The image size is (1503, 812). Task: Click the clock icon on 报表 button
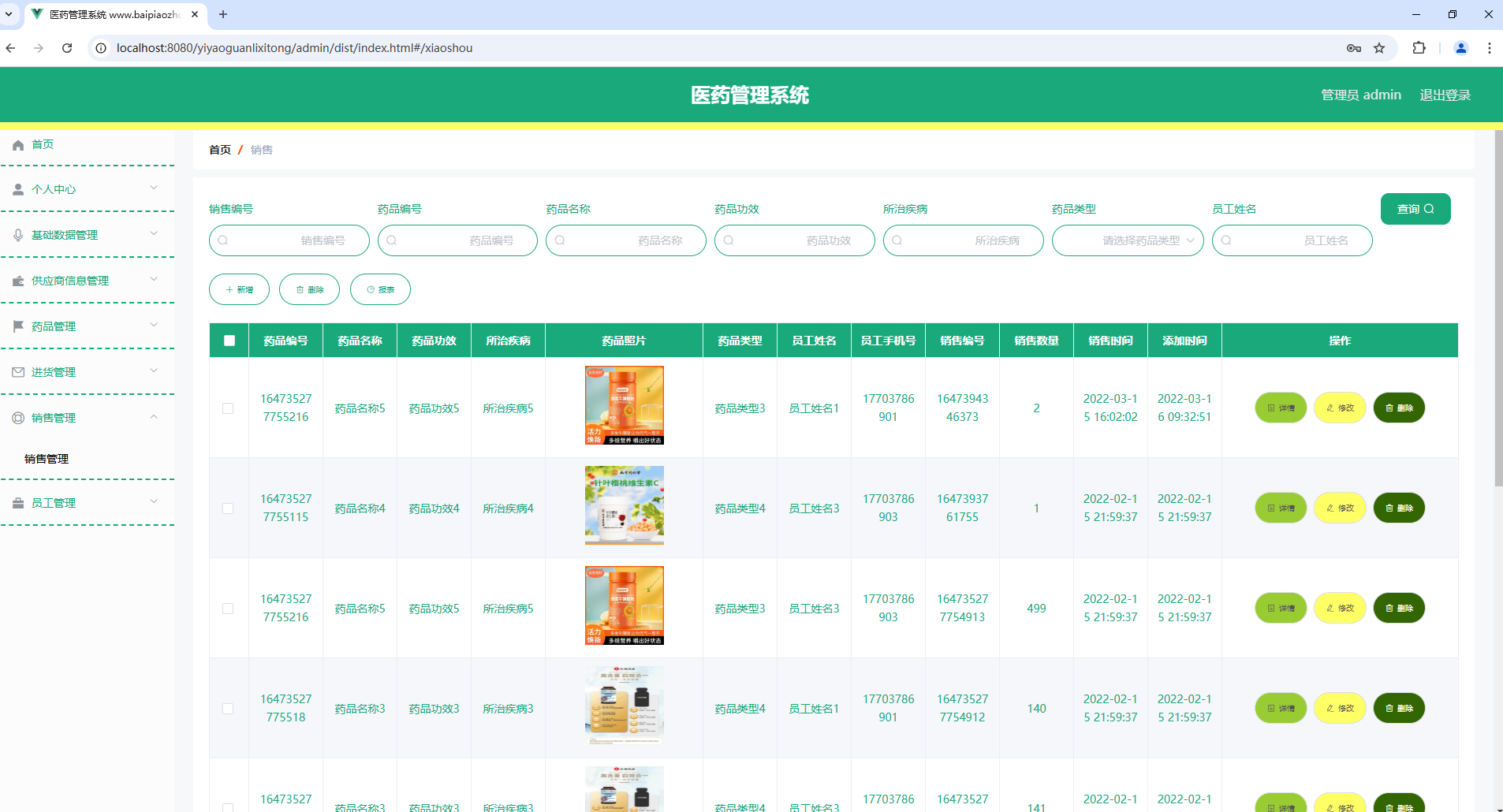coord(371,289)
